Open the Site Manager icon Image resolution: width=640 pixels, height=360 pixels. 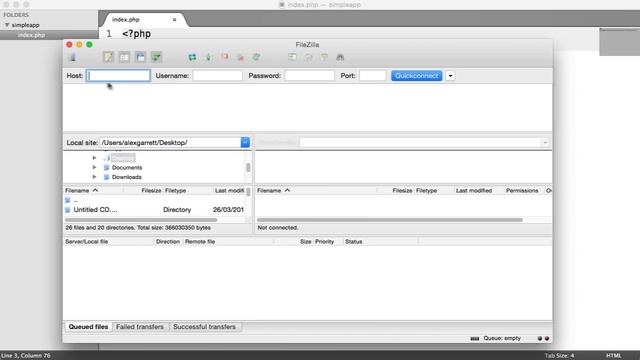click(x=73, y=57)
